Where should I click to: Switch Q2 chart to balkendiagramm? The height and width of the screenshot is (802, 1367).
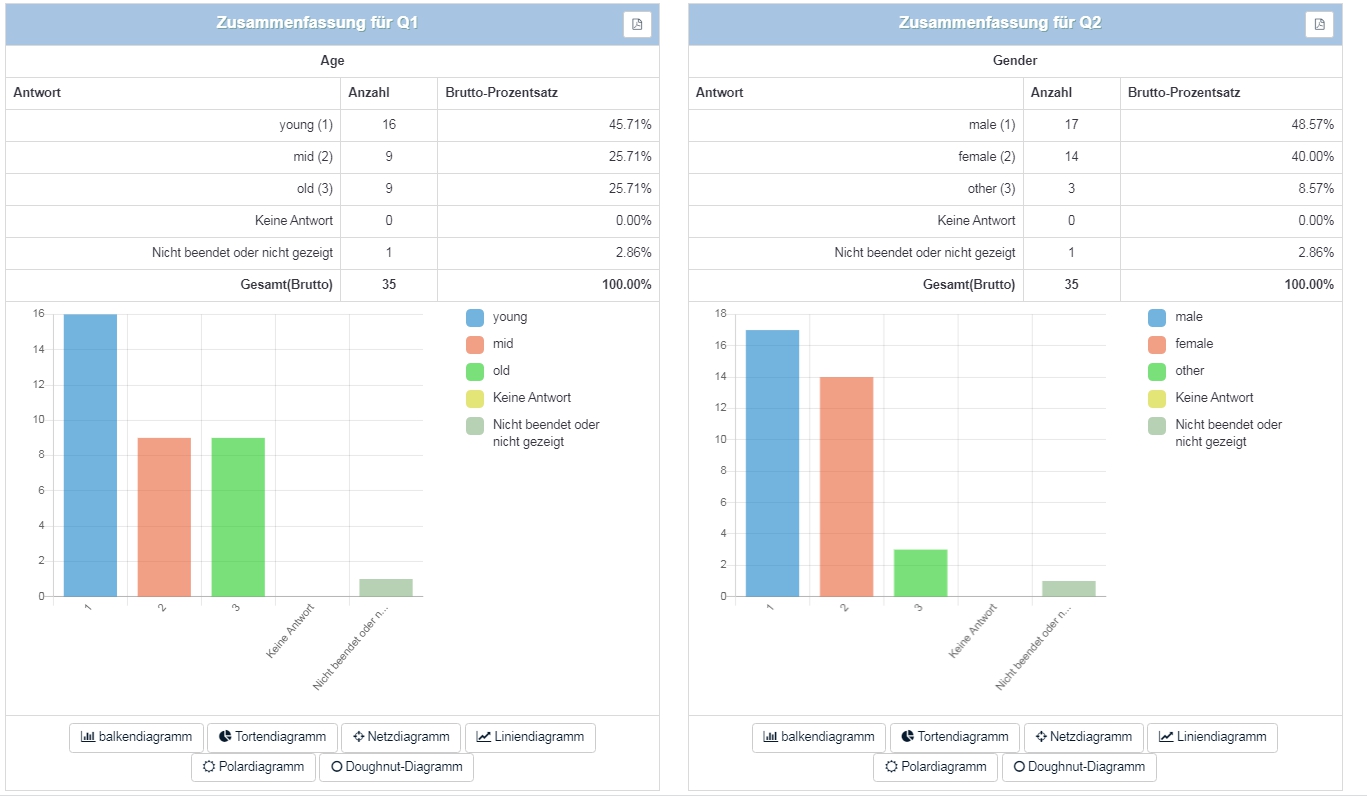click(819, 737)
